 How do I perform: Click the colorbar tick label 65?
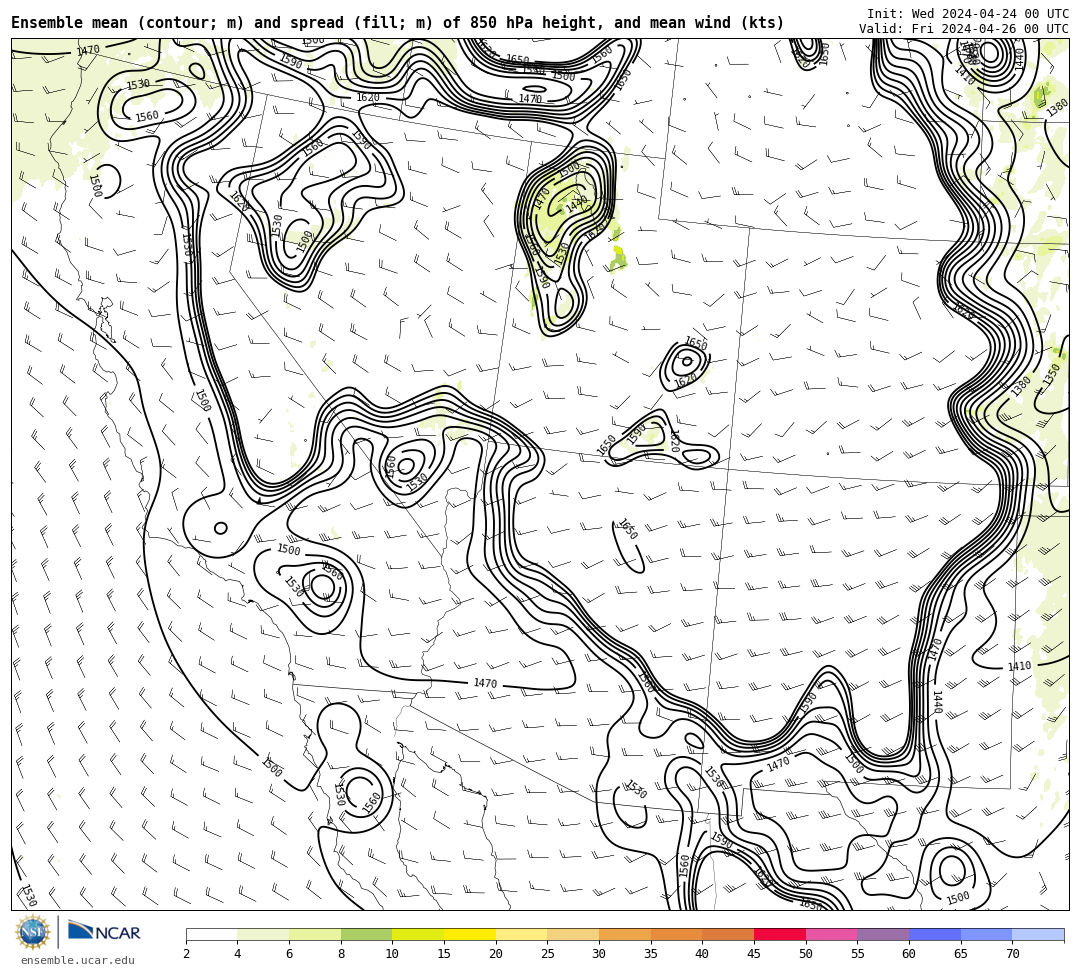point(961,954)
